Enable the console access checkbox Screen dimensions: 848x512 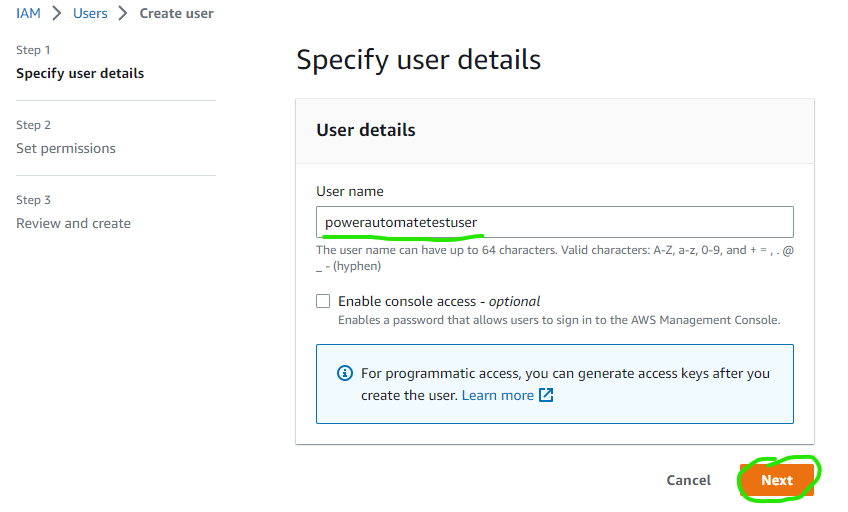click(323, 301)
